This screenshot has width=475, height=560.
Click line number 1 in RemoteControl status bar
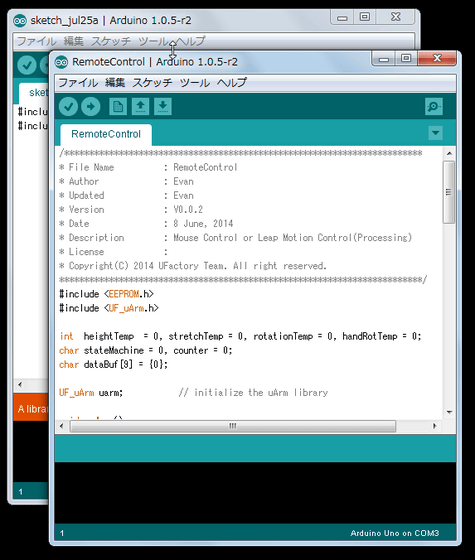62,533
